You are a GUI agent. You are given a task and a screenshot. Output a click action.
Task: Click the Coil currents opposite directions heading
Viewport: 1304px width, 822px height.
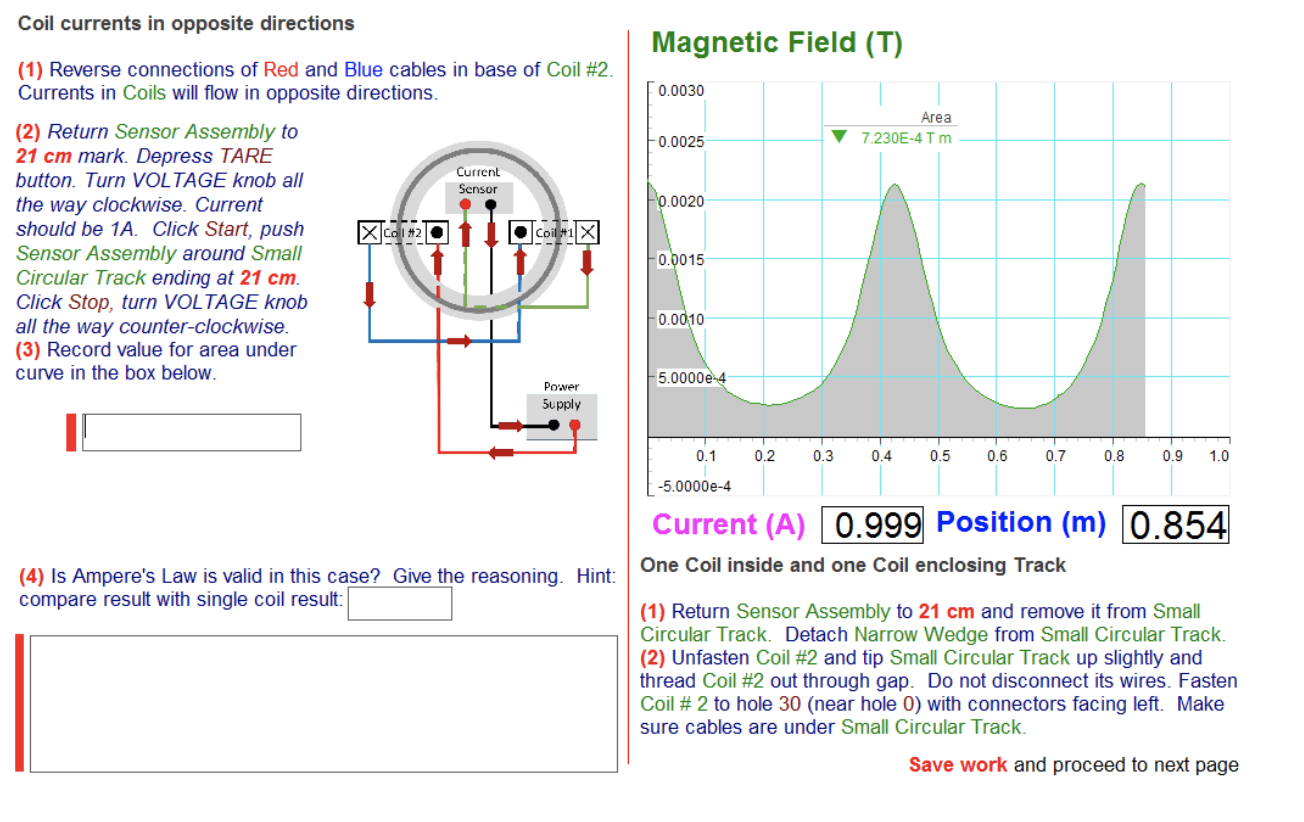click(x=183, y=22)
